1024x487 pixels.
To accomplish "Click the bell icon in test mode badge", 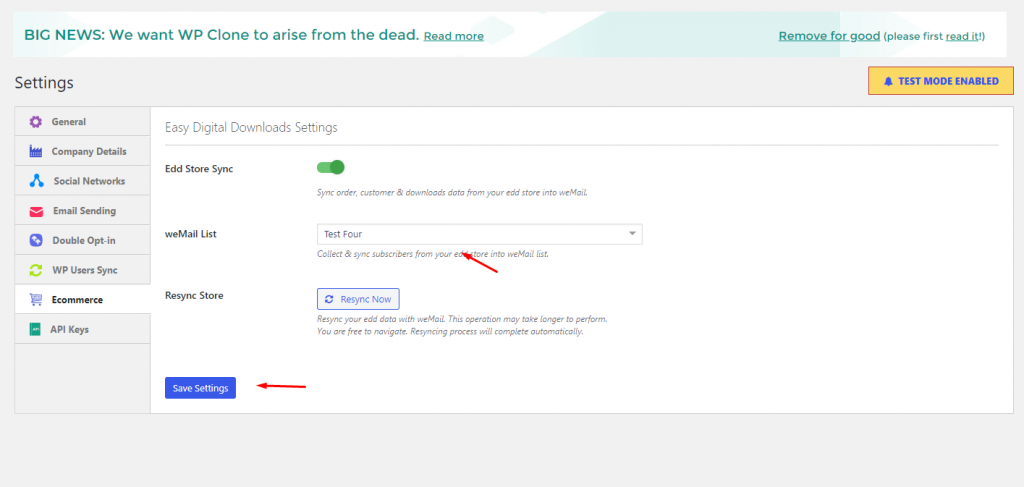I will [x=888, y=82].
